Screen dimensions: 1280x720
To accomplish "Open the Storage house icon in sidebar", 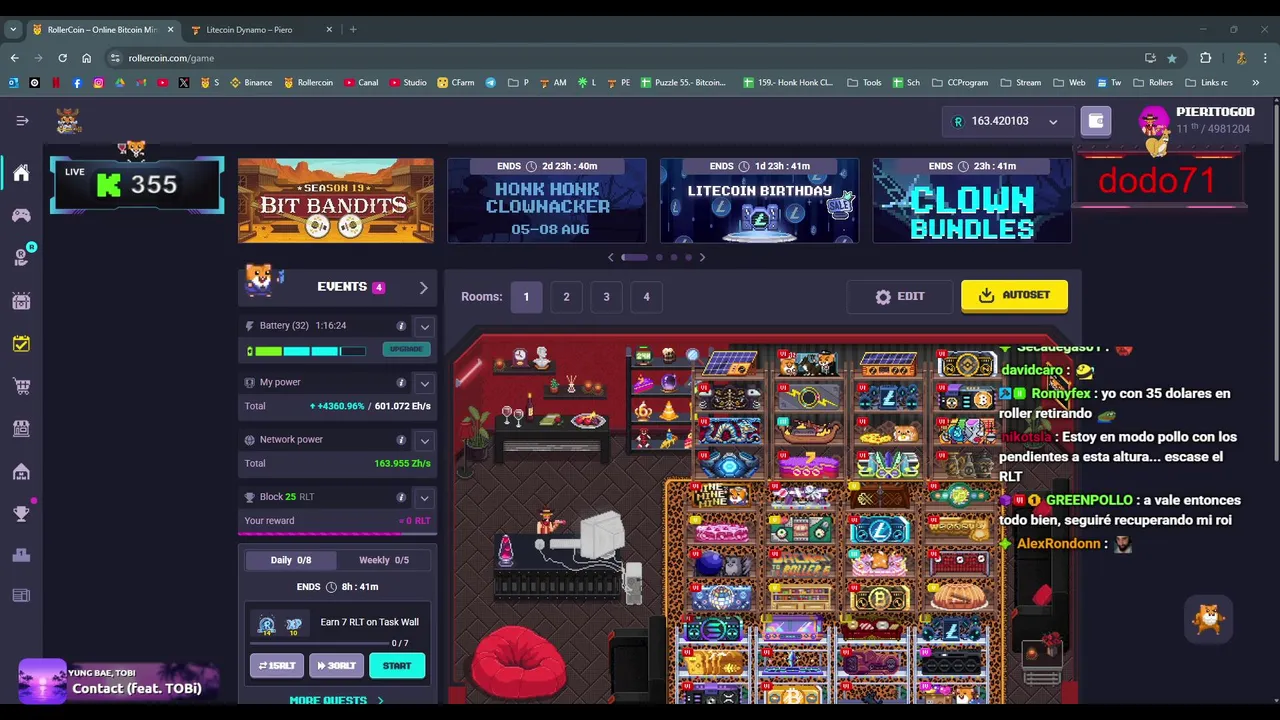I will (21, 471).
